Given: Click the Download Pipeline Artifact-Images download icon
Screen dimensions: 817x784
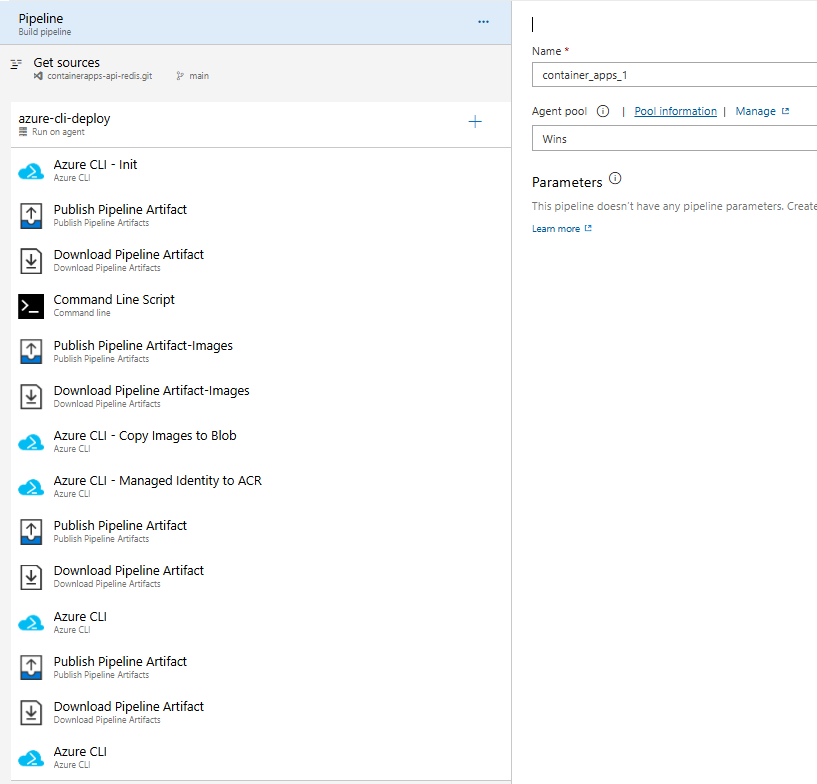Looking at the screenshot, I should coord(31,397).
